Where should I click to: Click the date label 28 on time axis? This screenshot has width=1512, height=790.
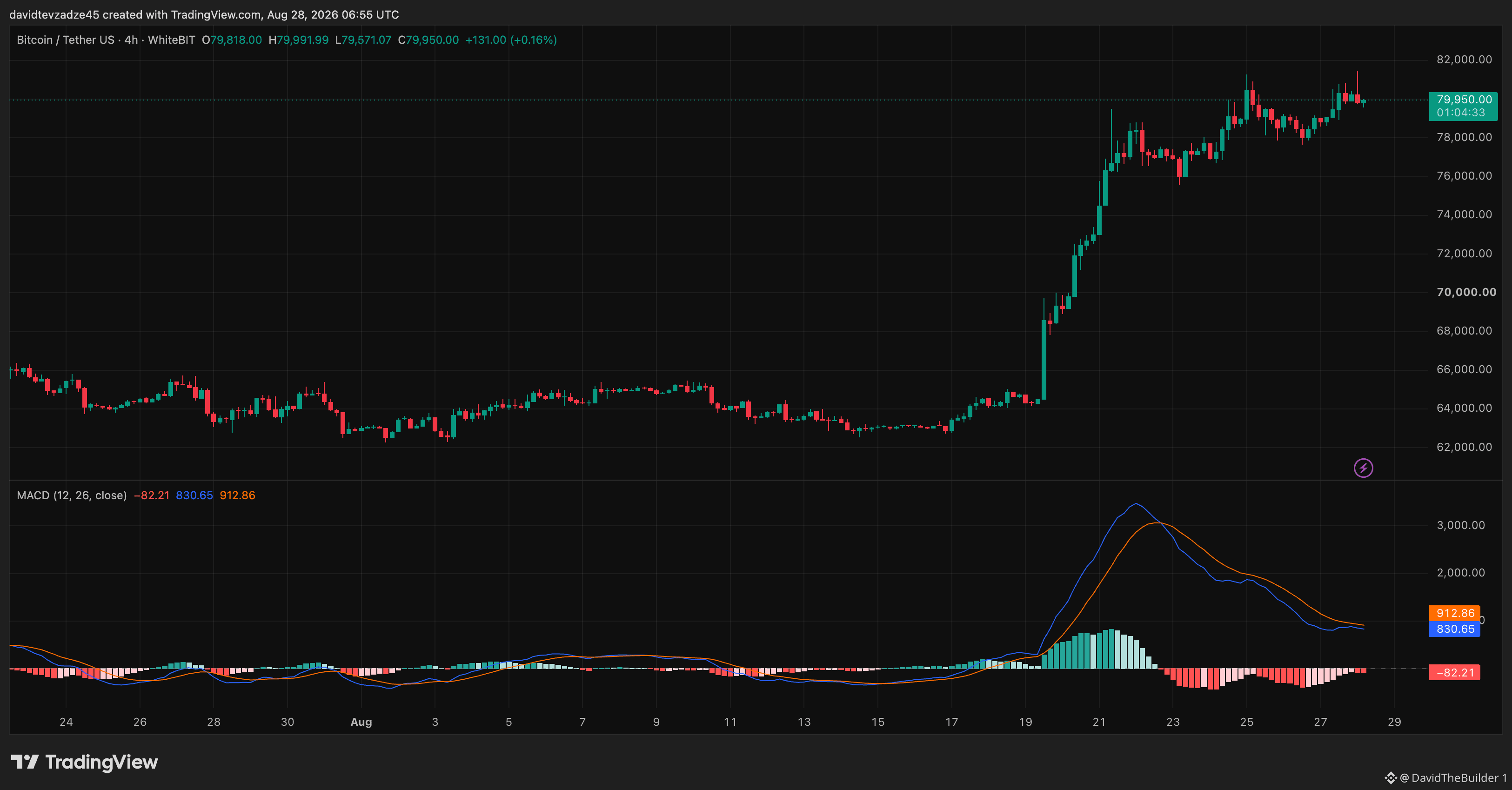214,722
